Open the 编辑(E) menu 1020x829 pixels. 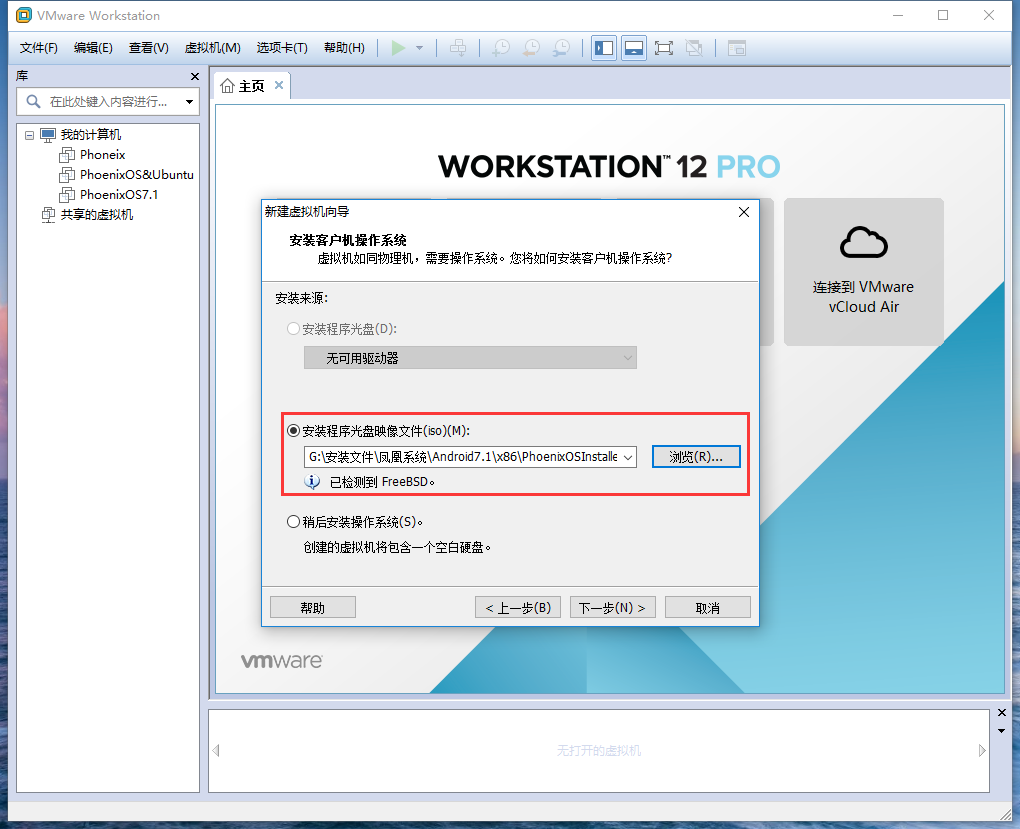[x=93, y=48]
